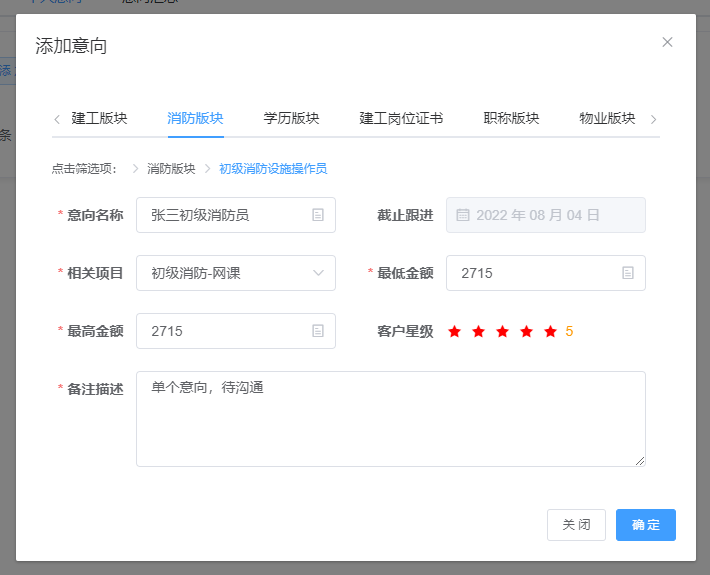710x575 pixels.
Task: Select the 建工岗位证书 tab
Action: [x=401, y=118]
